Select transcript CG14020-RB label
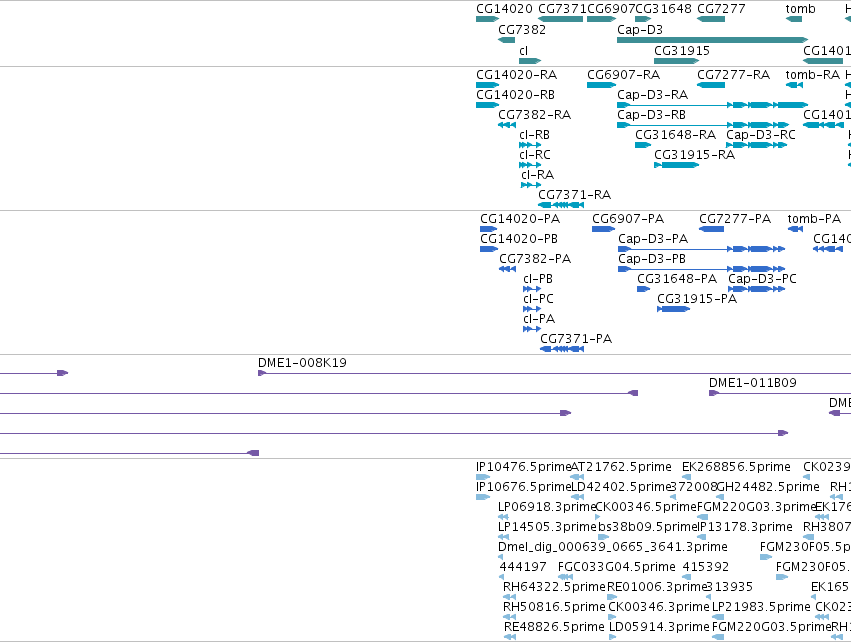 (515, 94)
